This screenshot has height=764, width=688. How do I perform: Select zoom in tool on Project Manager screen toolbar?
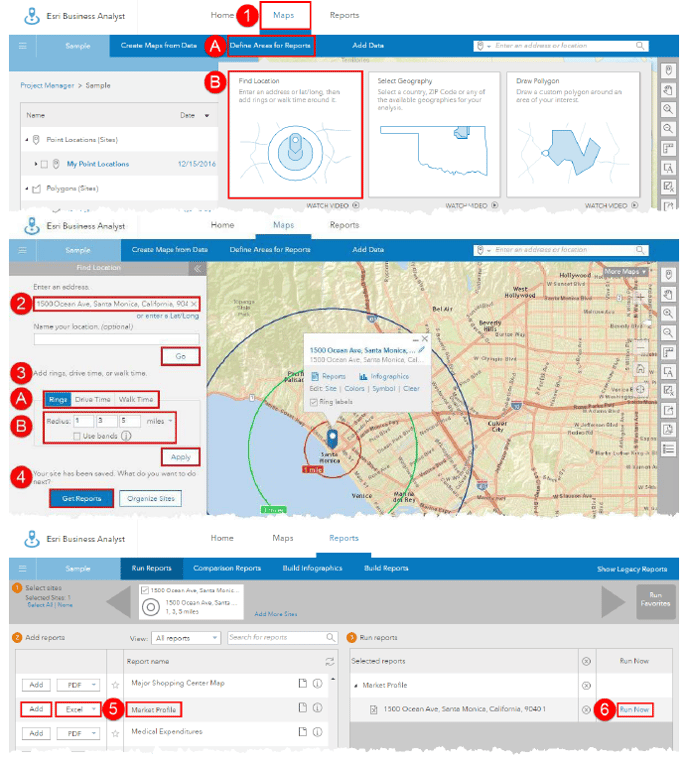click(x=668, y=109)
